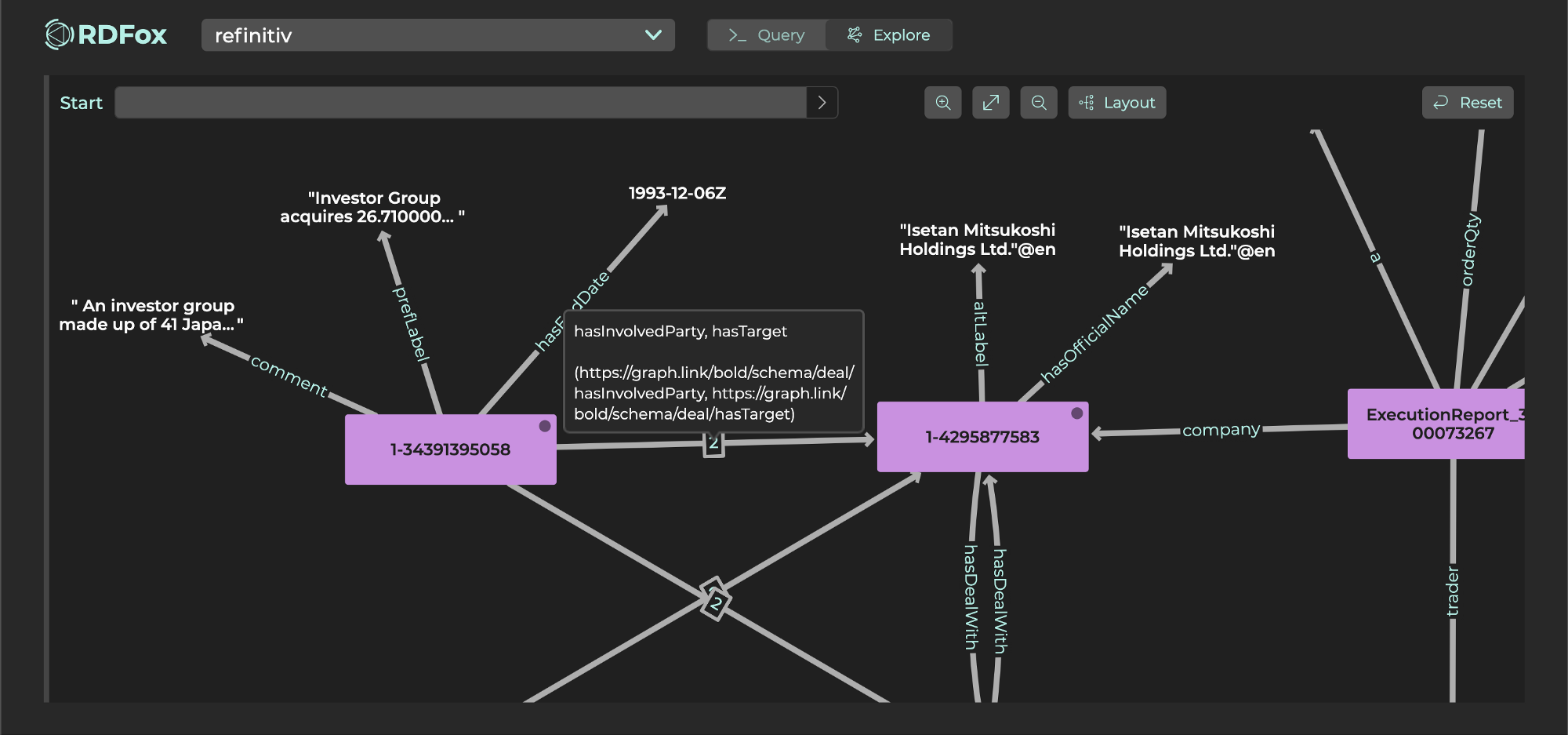Click the "Investor Group acquires" label literal
The width and height of the screenshot is (1568, 735).
[372, 207]
